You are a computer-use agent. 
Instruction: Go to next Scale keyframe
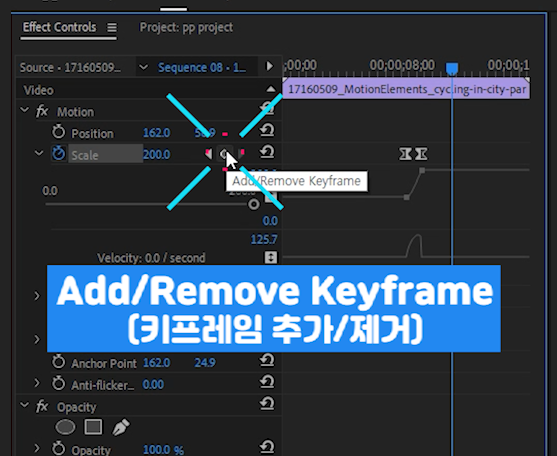point(241,154)
